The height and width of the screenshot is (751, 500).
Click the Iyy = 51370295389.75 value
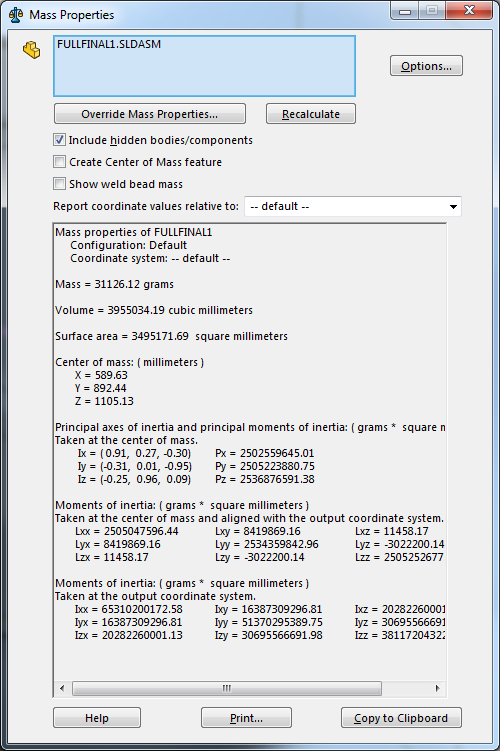click(269, 622)
